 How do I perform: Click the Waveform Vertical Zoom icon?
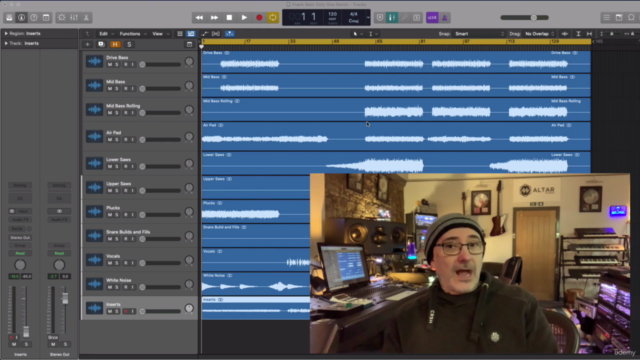coord(565,34)
